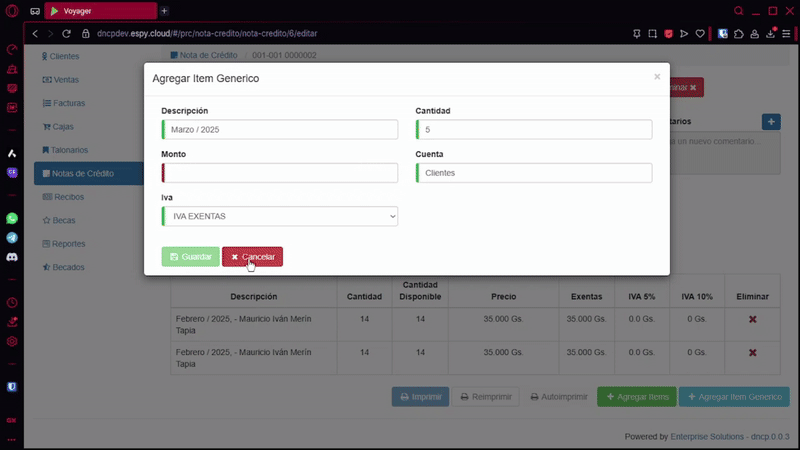This screenshot has width=800, height=450.
Task: Click the Bitwarden shield sidebar icon
Action: (x=12, y=386)
